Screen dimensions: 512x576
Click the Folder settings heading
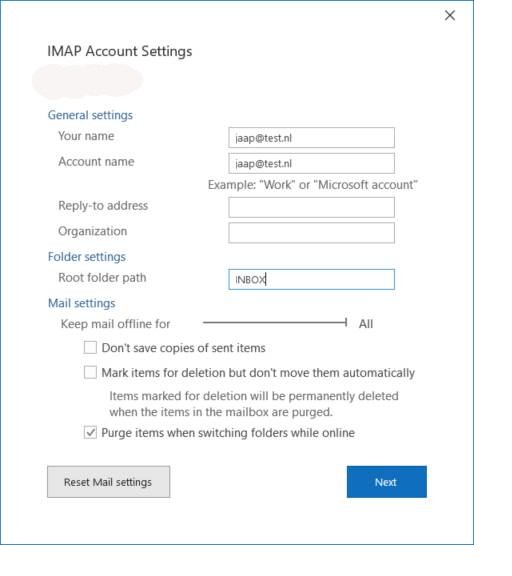(x=87, y=257)
